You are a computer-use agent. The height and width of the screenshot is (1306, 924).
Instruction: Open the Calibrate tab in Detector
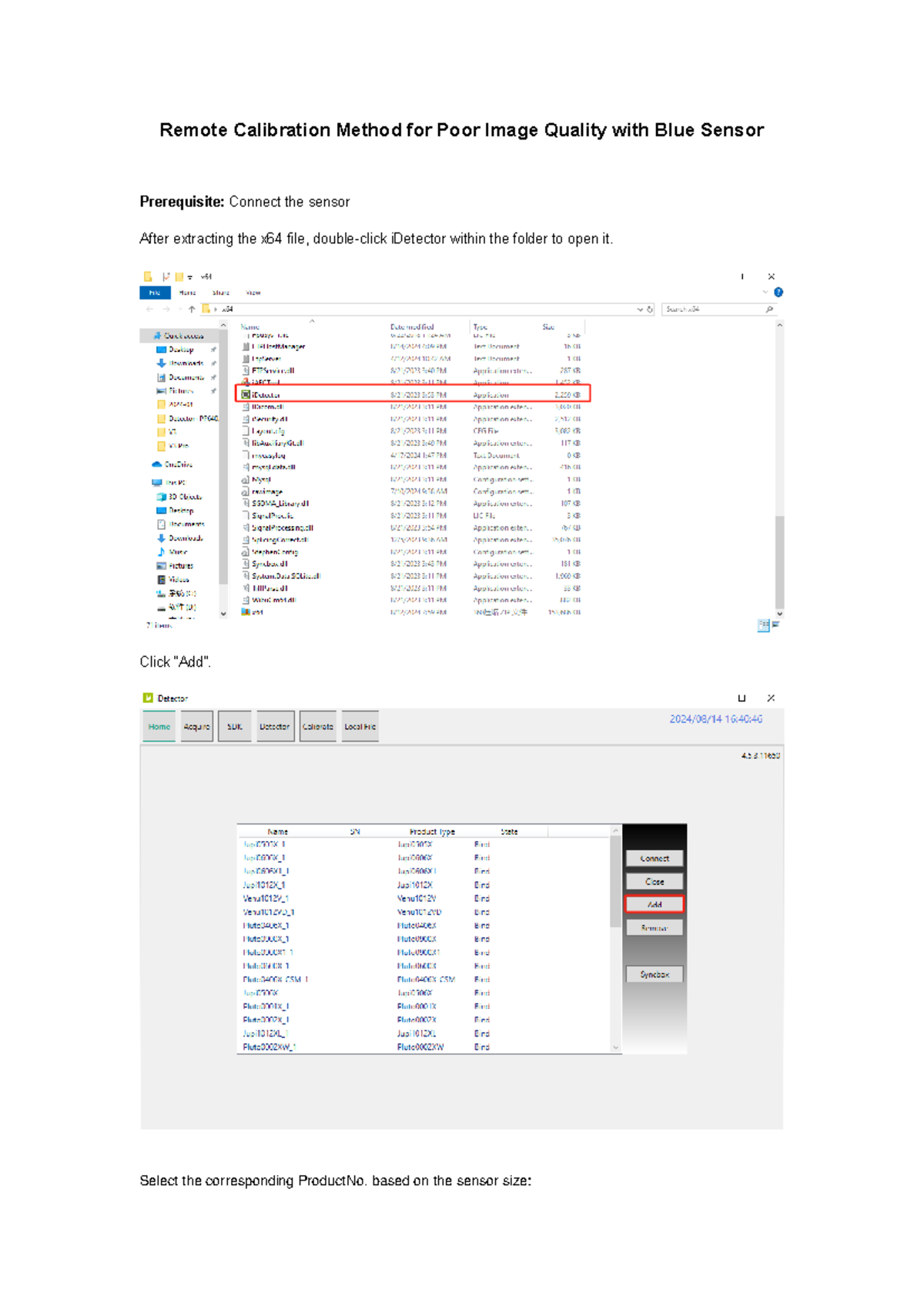(318, 727)
